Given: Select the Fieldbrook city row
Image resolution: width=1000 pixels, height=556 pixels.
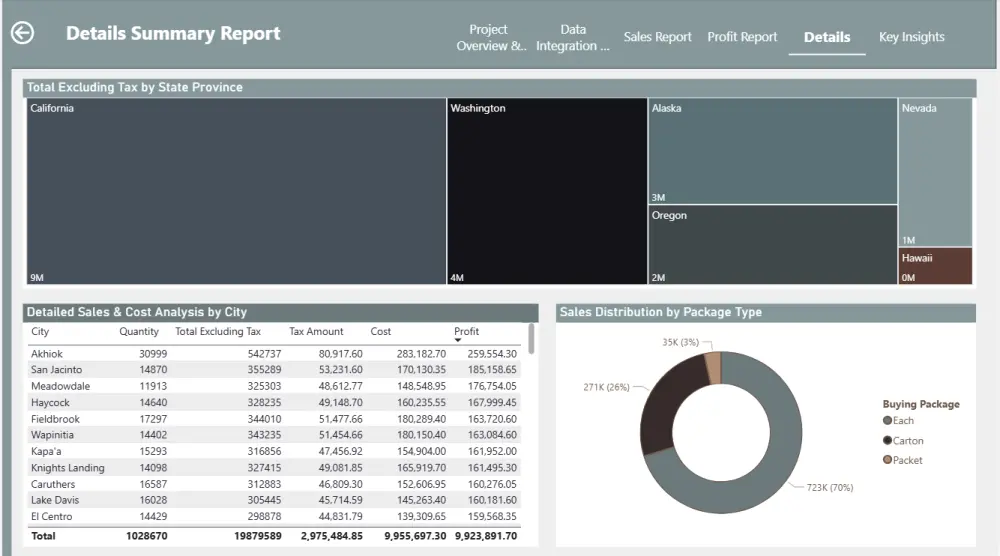Looking at the screenshot, I should tap(274, 419).
